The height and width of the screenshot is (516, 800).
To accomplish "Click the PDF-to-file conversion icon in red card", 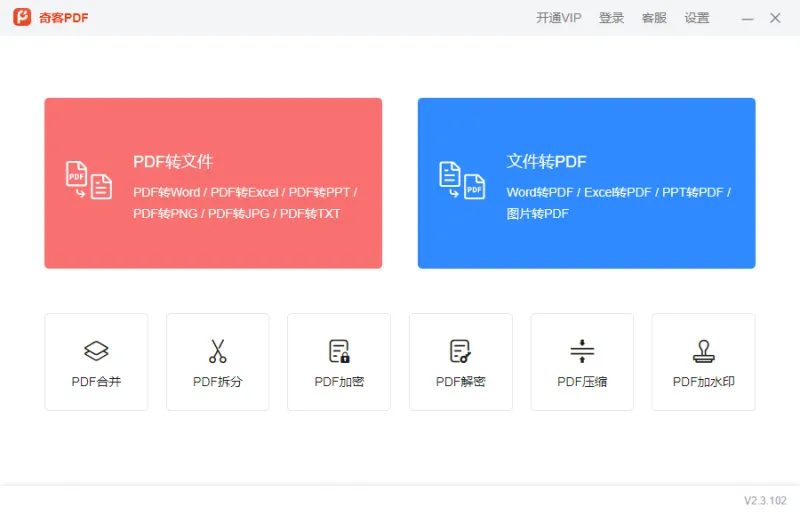I will click(x=88, y=180).
